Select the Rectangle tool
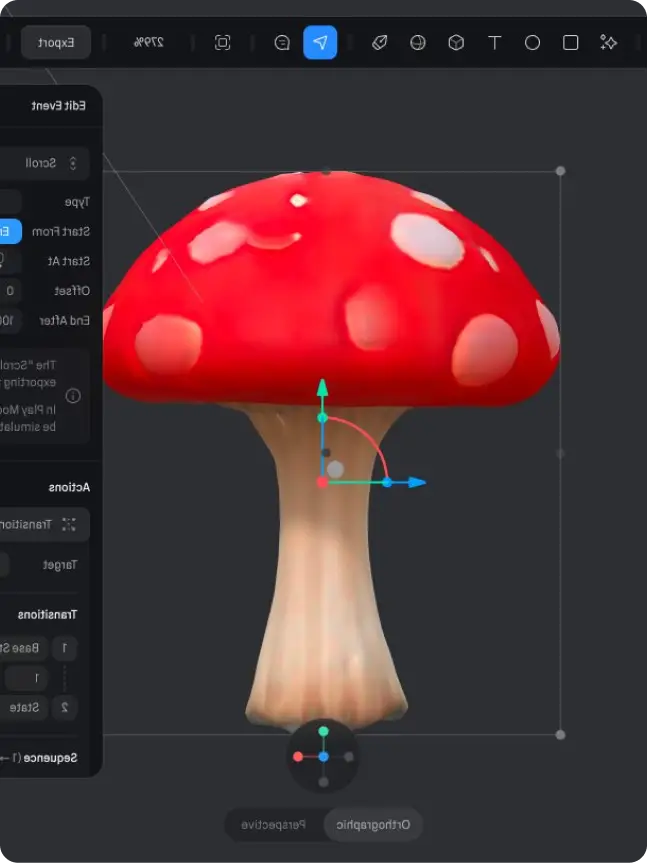 pos(570,43)
